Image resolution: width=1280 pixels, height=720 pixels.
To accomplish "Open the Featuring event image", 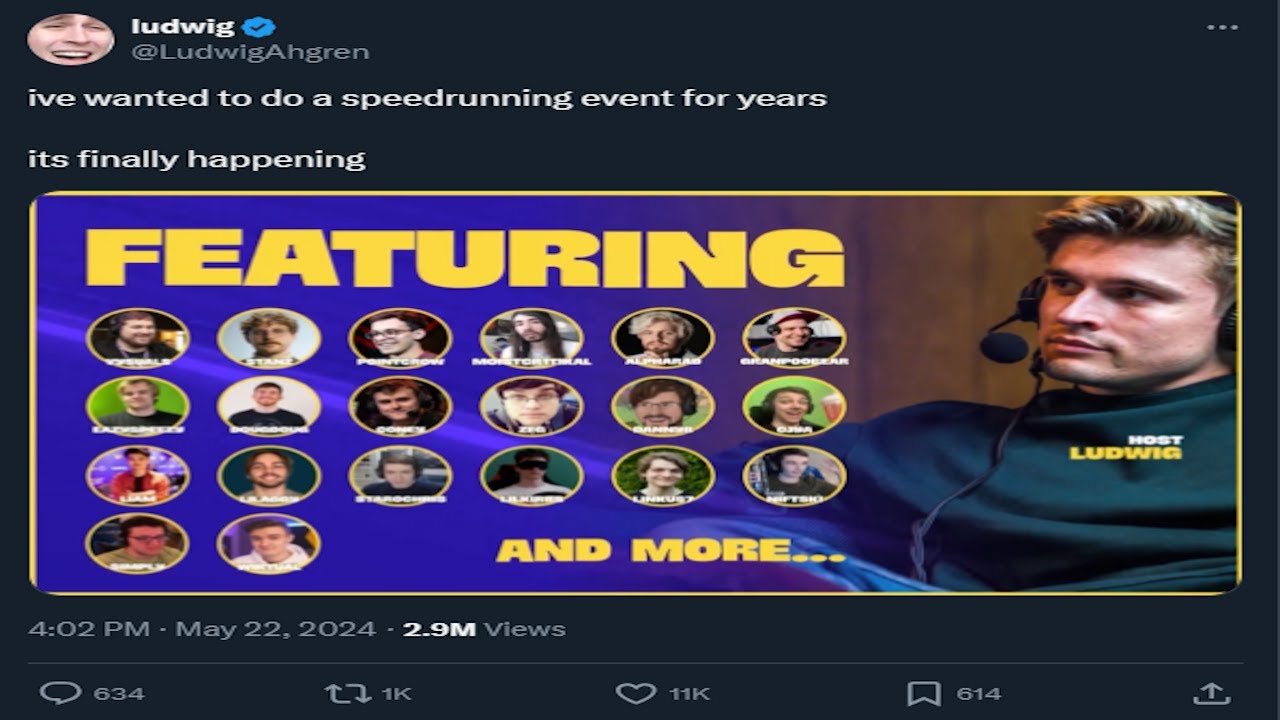I will click(x=635, y=393).
